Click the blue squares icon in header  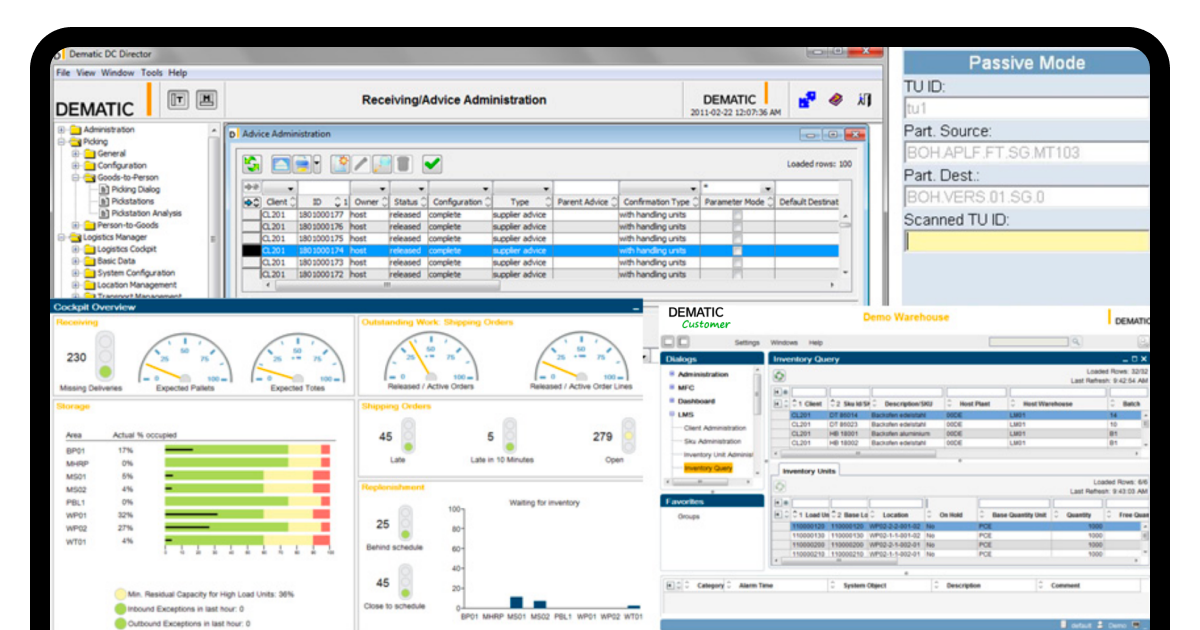point(807,100)
